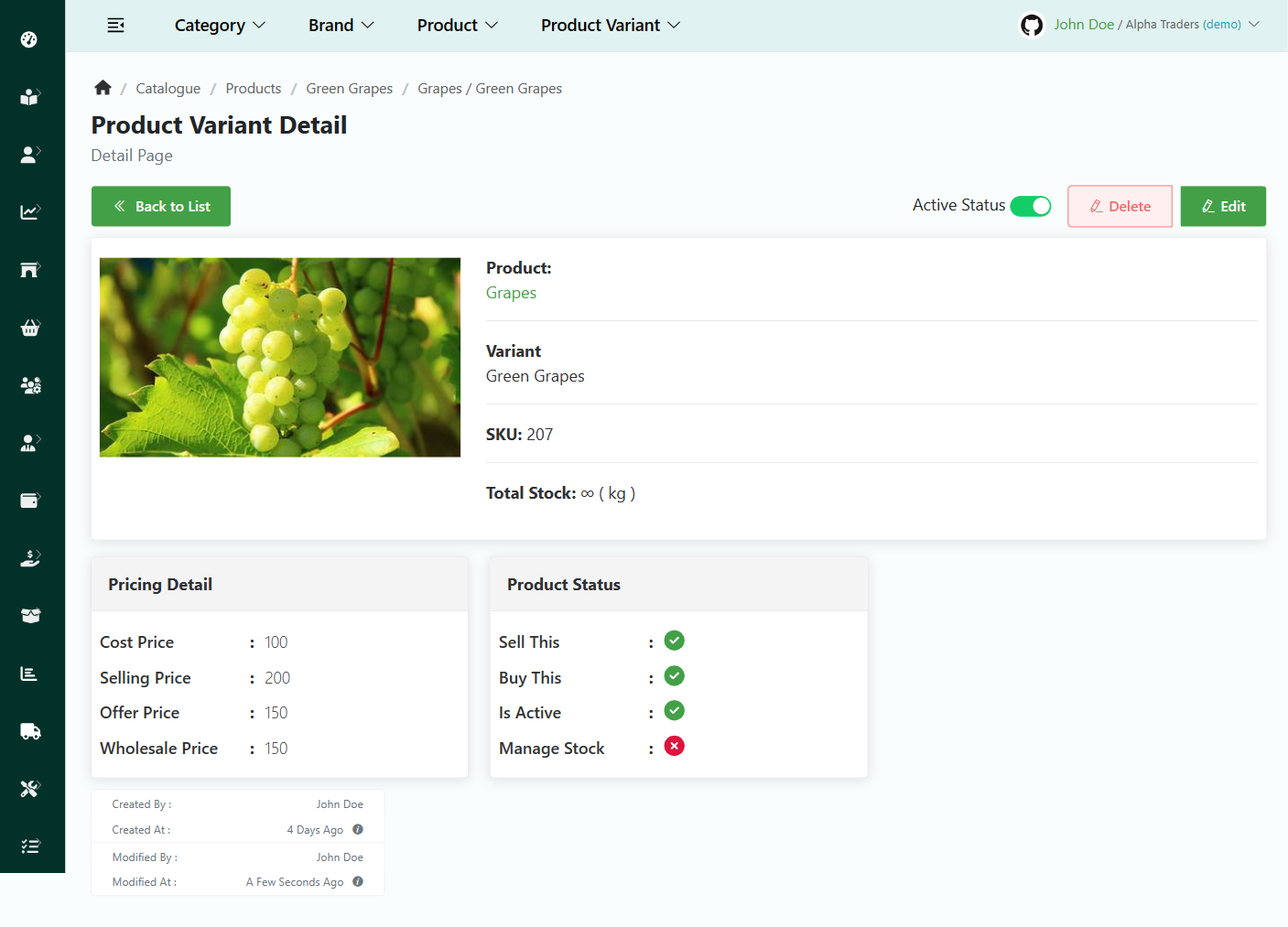Toggle the sidebar collapse menu icon
The height and width of the screenshot is (927, 1288).
[x=115, y=26]
